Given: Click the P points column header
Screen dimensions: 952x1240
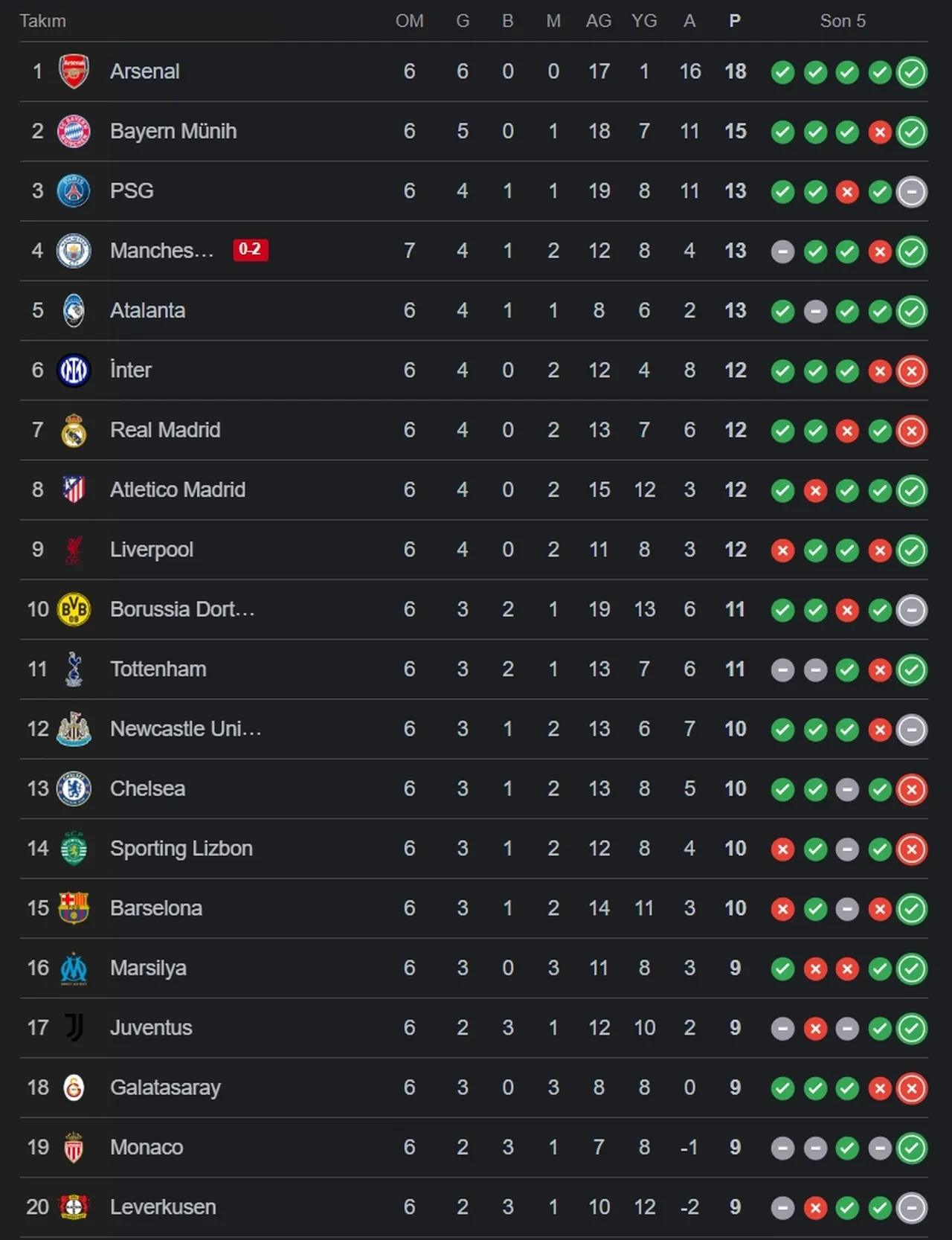Looking at the screenshot, I should point(735,21).
